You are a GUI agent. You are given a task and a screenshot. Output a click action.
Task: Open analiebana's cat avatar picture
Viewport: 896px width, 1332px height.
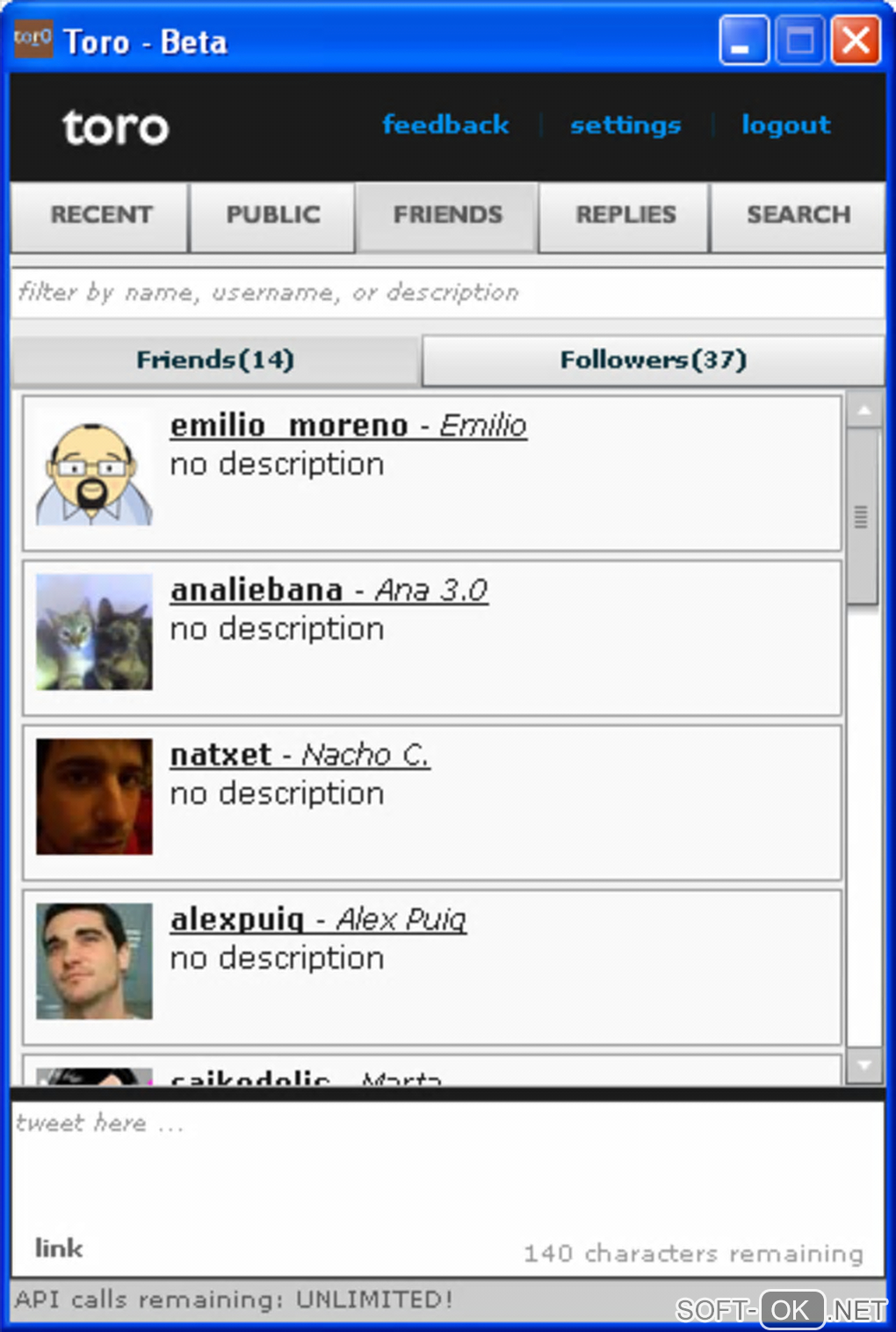pos(94,632)
